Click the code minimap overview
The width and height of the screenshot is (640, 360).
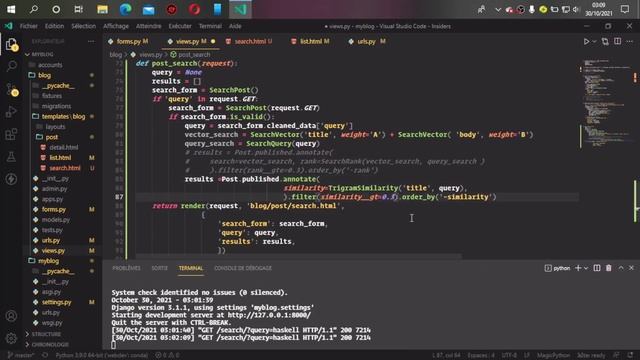pyautogui.click(x=606, y=104)
